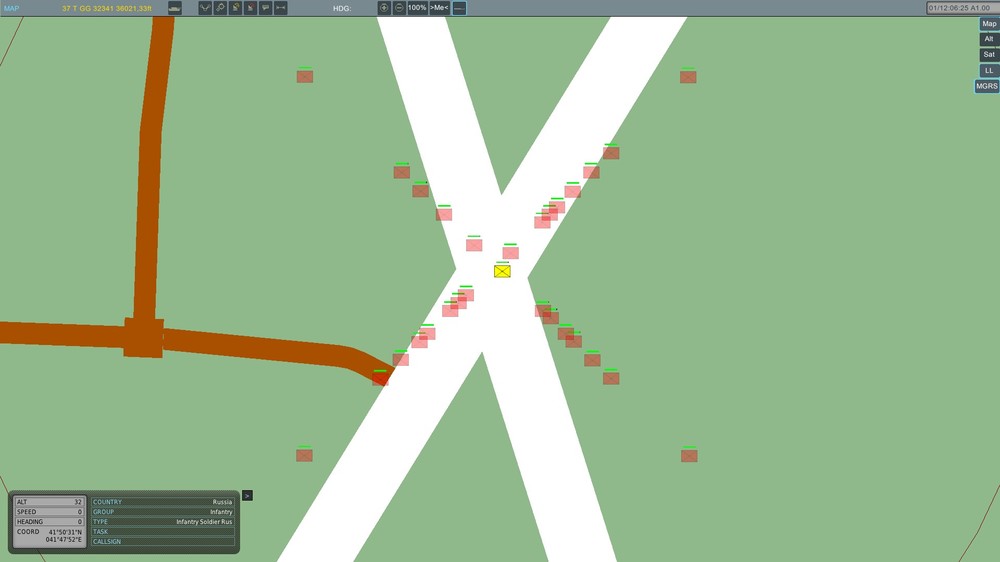Select the isolated unit marker in upper-left field
Screen dimensions: 1000x562
tap(305, 77)
